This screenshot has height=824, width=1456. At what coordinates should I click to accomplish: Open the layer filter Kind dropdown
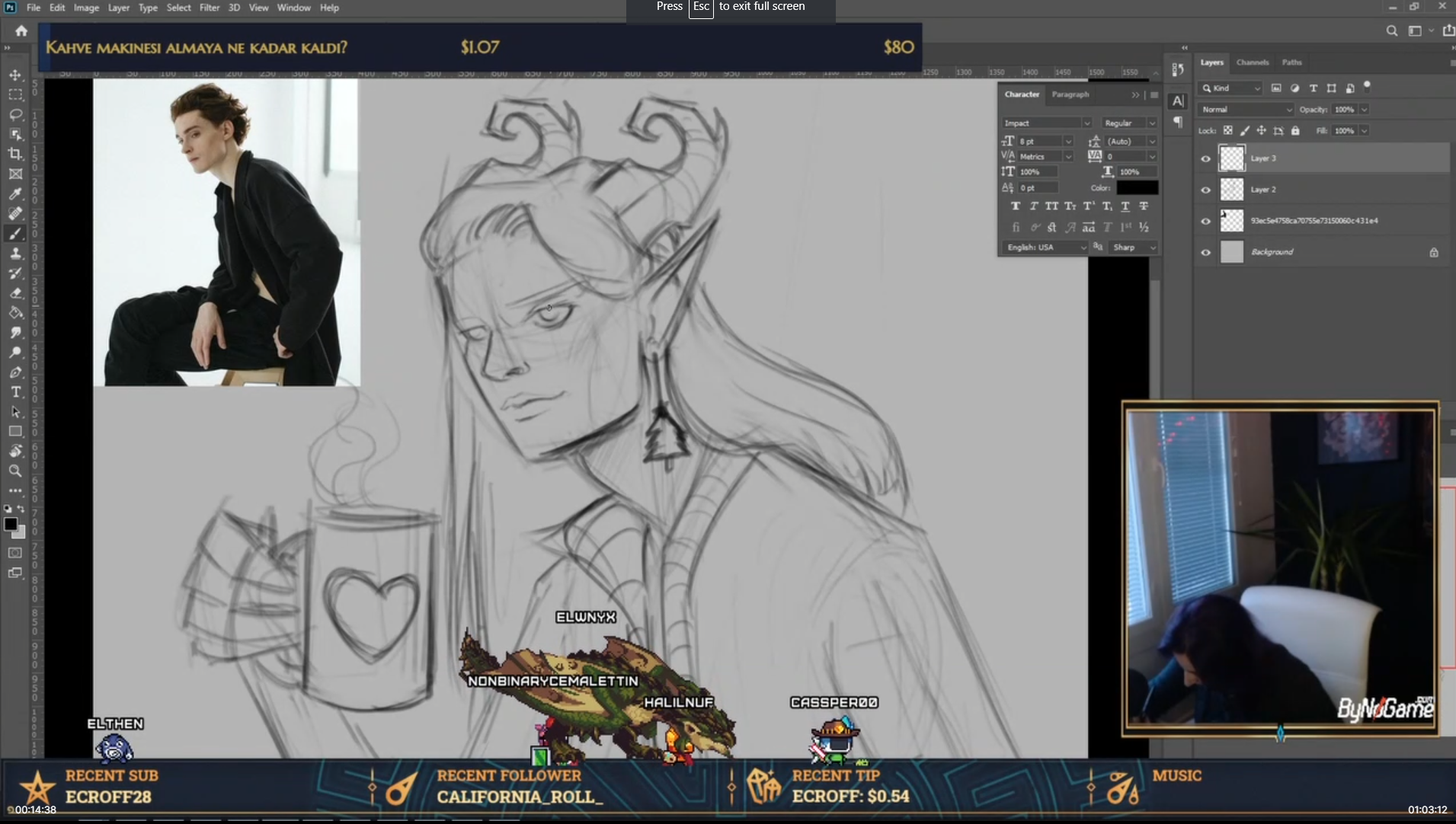(1230, 88)
